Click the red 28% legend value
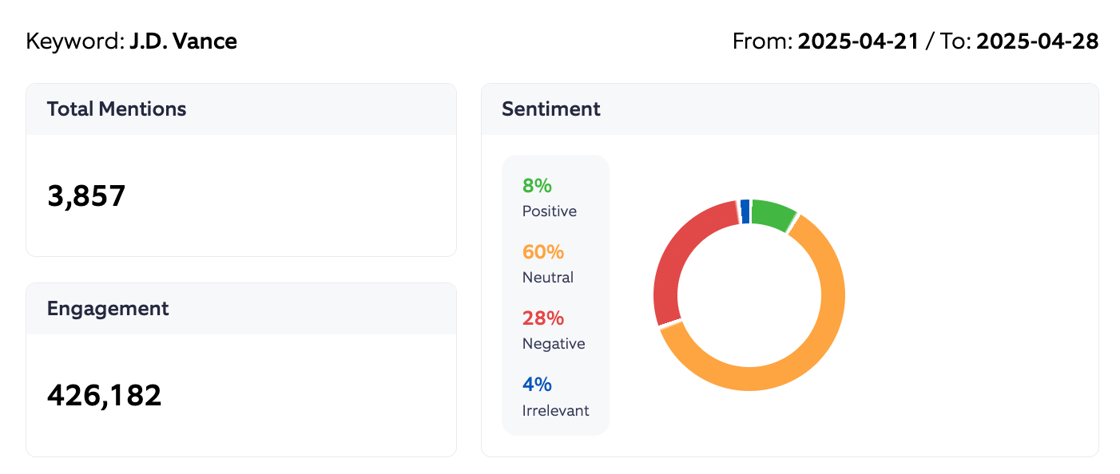Image resolution: width=1120 pixels, height=474 pixels. coord(543,318)
